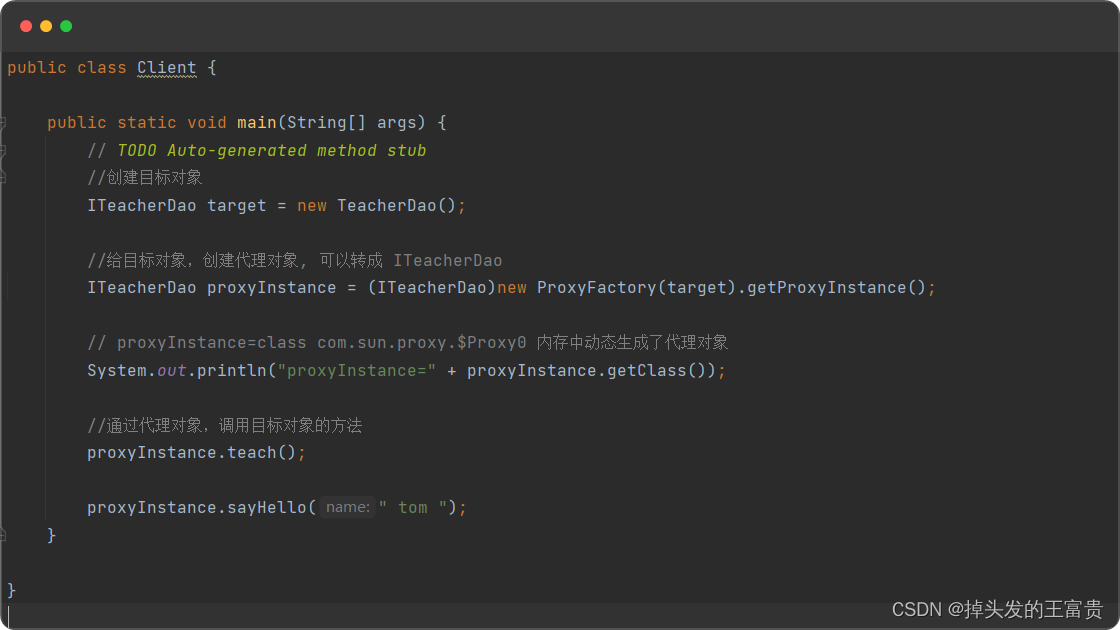
Task: Click the TeacherDao() constructor call
Action: (x=396, y=206)
